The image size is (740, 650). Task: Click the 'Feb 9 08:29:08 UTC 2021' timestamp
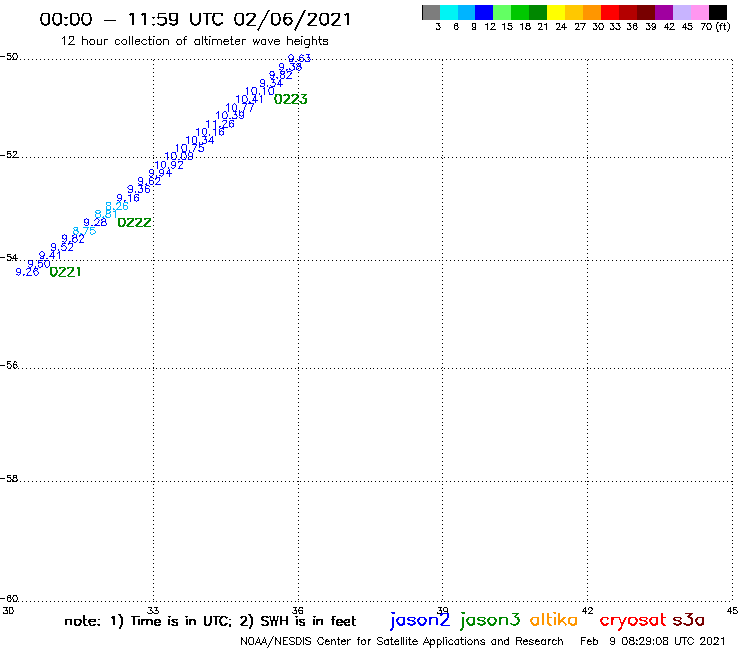[x=652, y=641]
